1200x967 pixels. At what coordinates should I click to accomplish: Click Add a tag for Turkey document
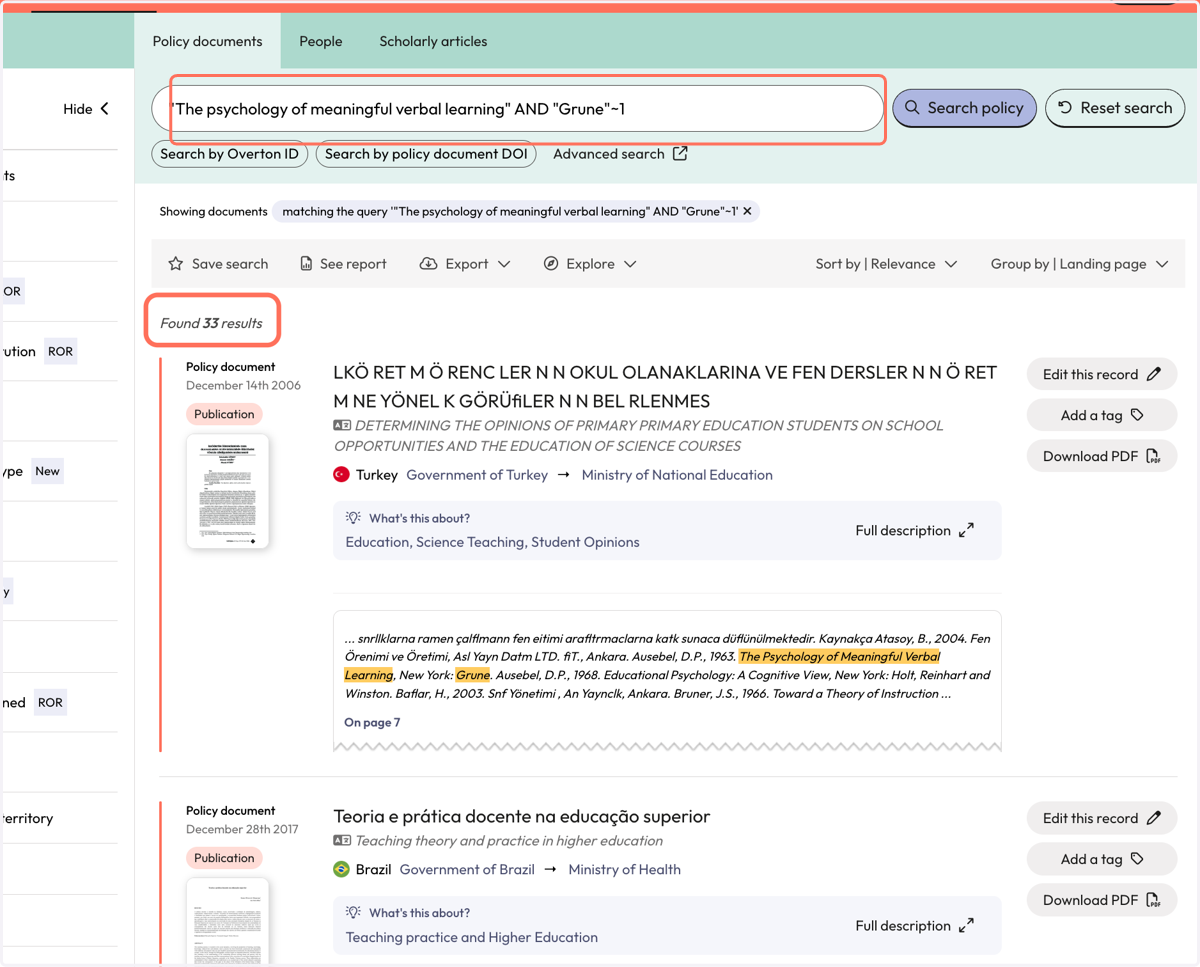(1101, 415)
